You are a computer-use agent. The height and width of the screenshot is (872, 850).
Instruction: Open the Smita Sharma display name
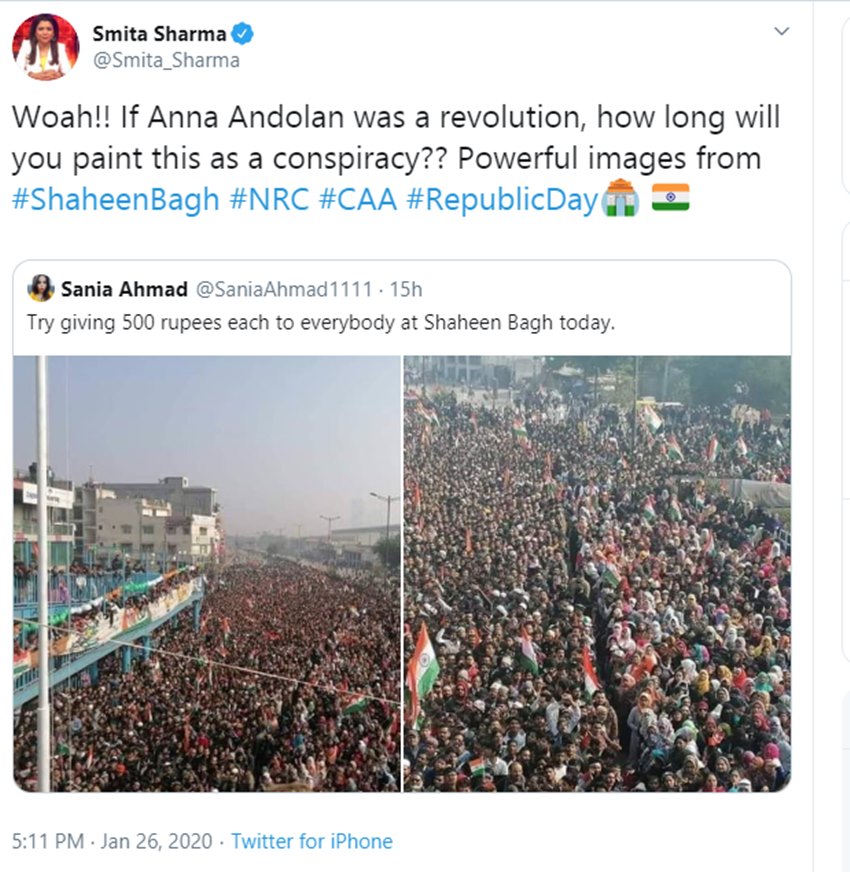coord(159,33)
